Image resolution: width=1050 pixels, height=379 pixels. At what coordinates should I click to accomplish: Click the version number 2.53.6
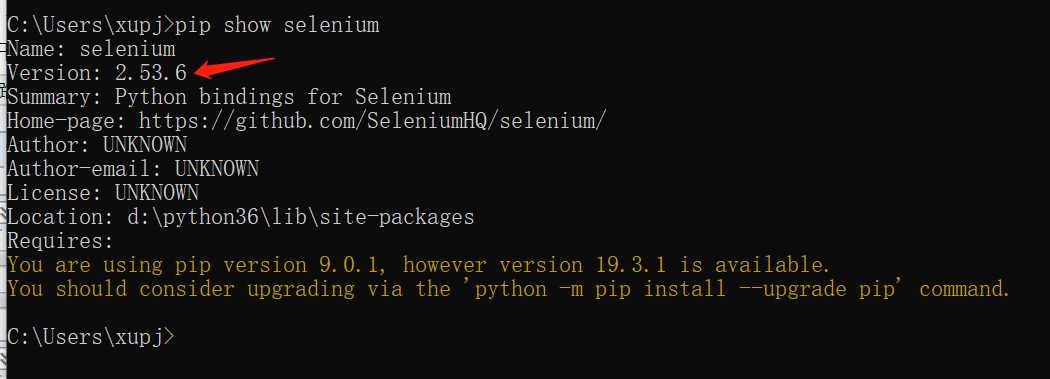point(151,72)
